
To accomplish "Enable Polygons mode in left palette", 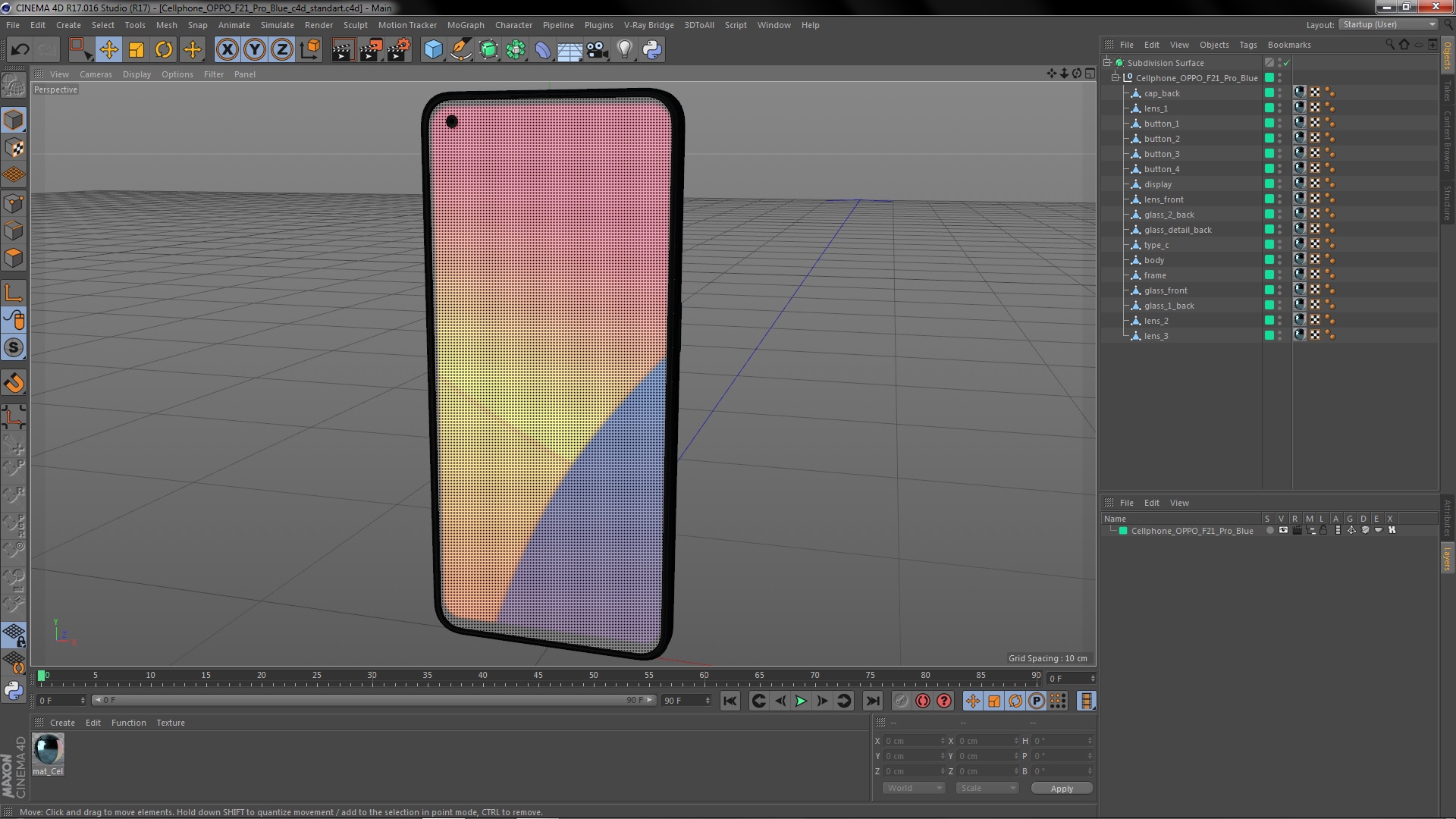I will pyautogui.click(x=14, y=258).
